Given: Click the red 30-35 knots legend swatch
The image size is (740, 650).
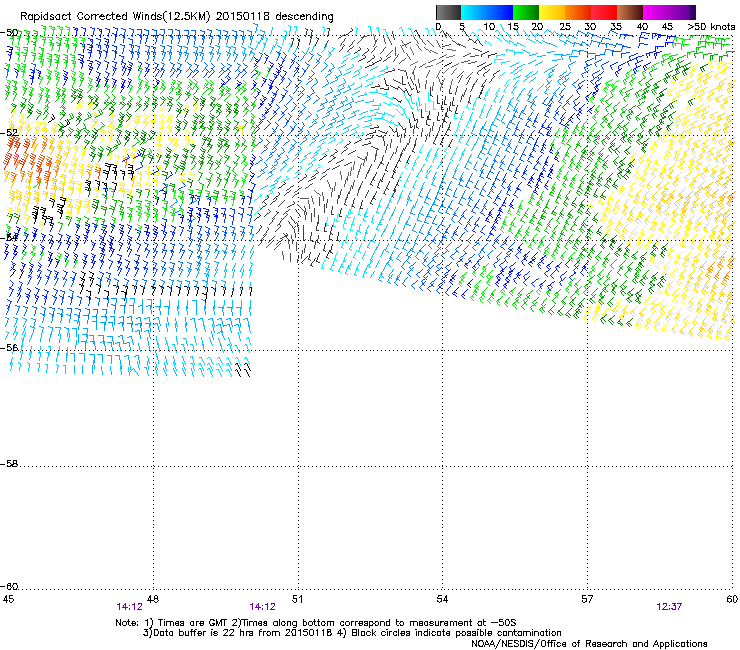Looking at the screenshot, I should (x=604, y=12).
